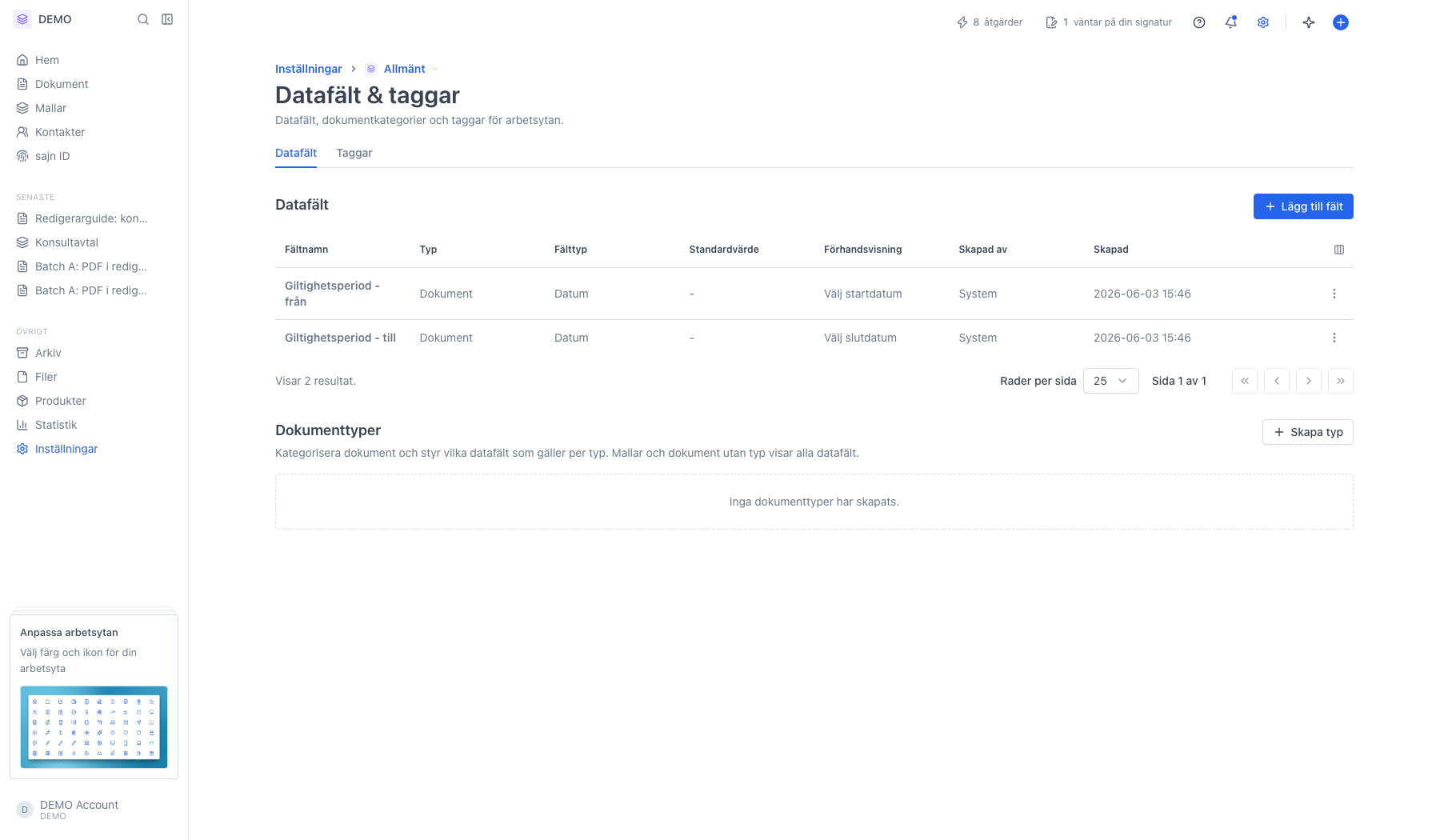This screenshot has height=840, width=1440.
Task: Open recent item Konsultavtal
Action: (x=94, y=242)
